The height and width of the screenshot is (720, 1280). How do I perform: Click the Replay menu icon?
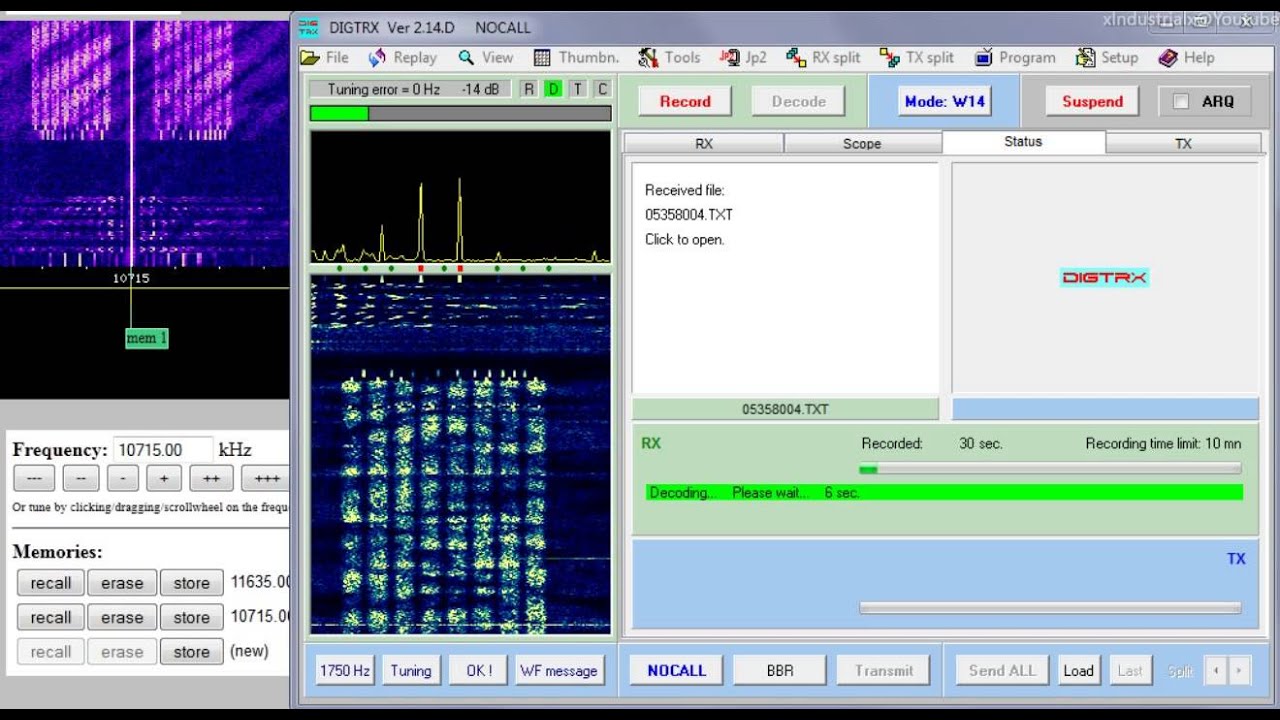pyautogui.click(x=377, y=58)
